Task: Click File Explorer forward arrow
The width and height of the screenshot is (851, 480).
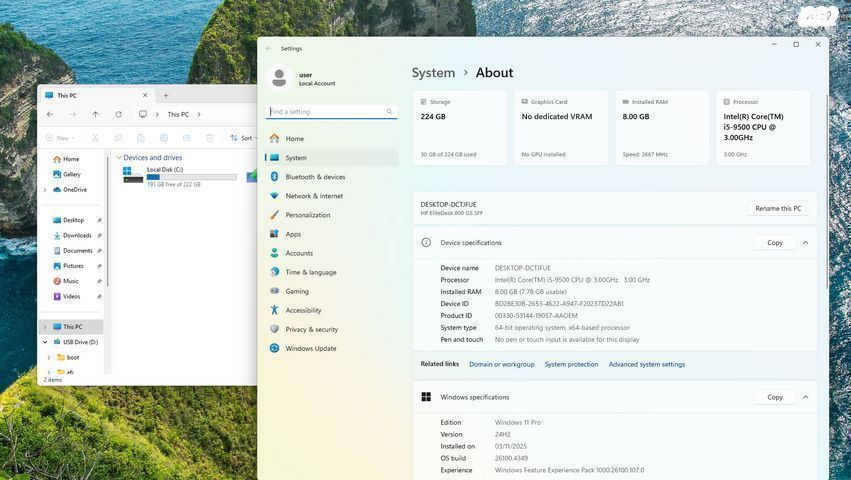Action: (x=73, y=115)
